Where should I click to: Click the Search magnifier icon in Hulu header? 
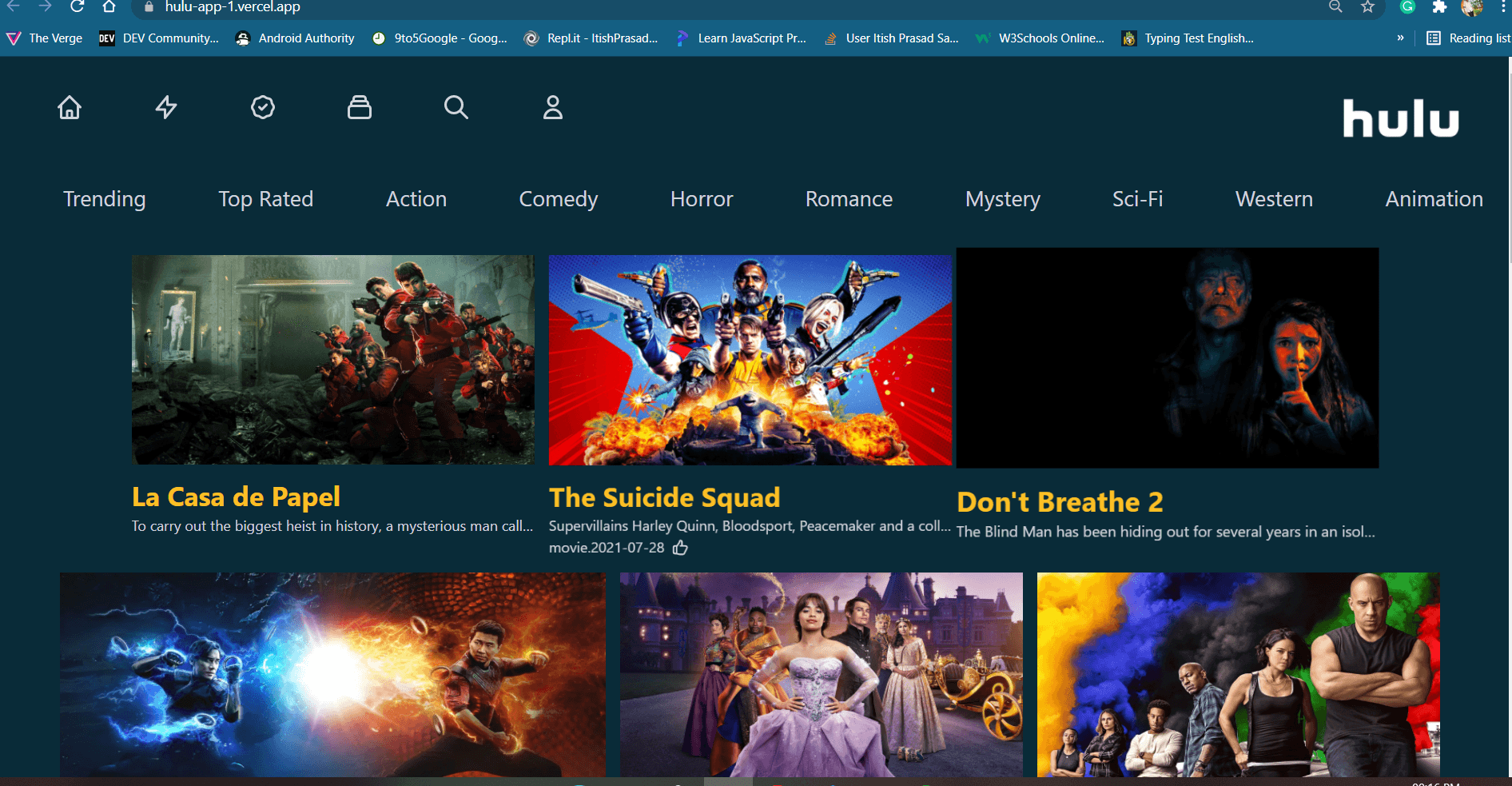456,107
